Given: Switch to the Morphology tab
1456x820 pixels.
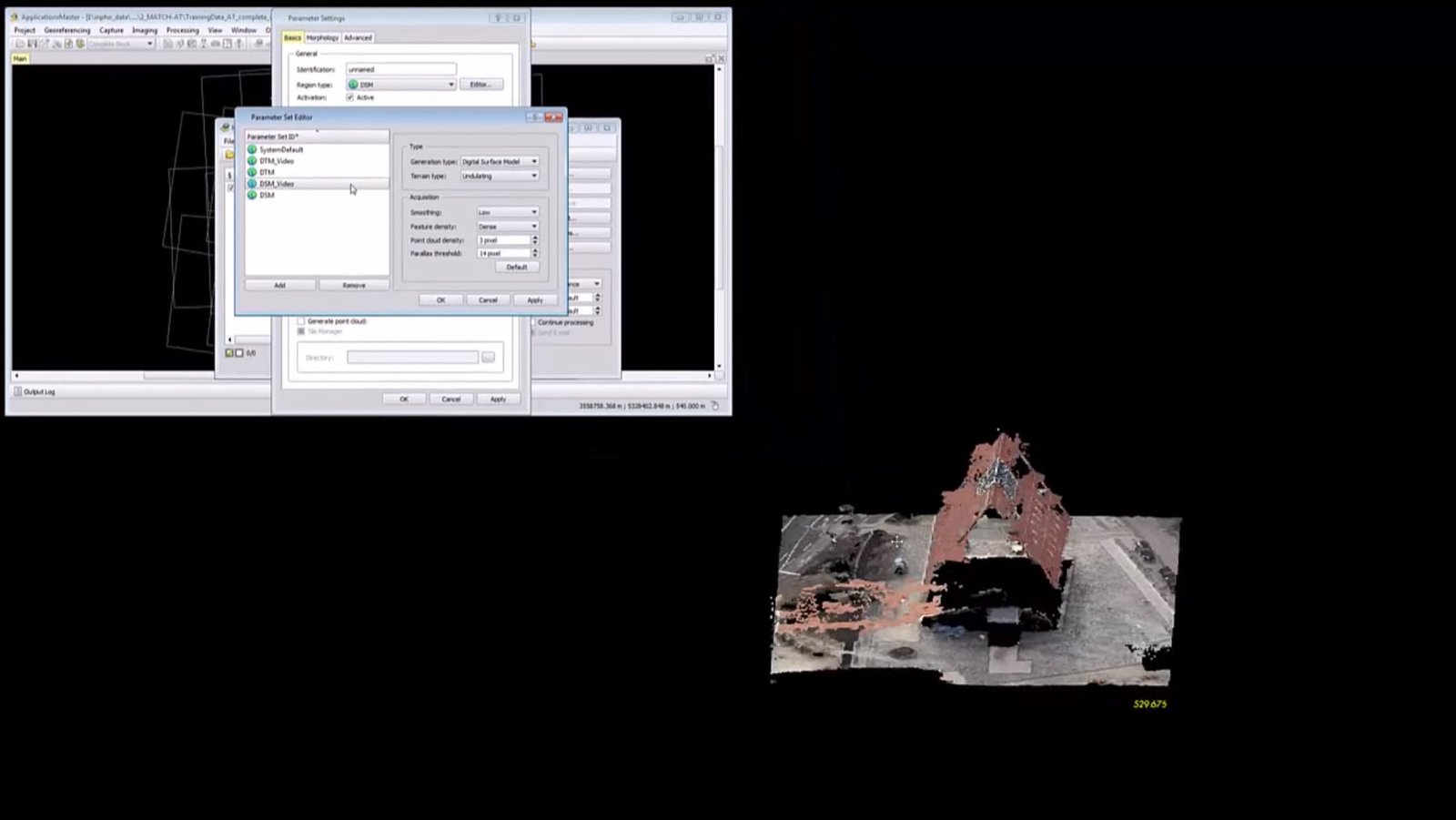Looking at the screenshot, I should [x=322, y=37].
